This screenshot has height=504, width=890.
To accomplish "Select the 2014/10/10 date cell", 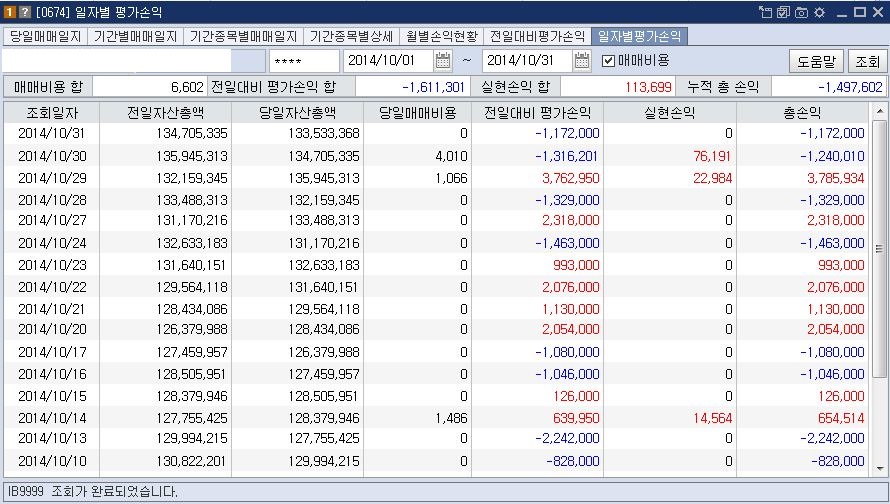I will [x=52, y=461].
